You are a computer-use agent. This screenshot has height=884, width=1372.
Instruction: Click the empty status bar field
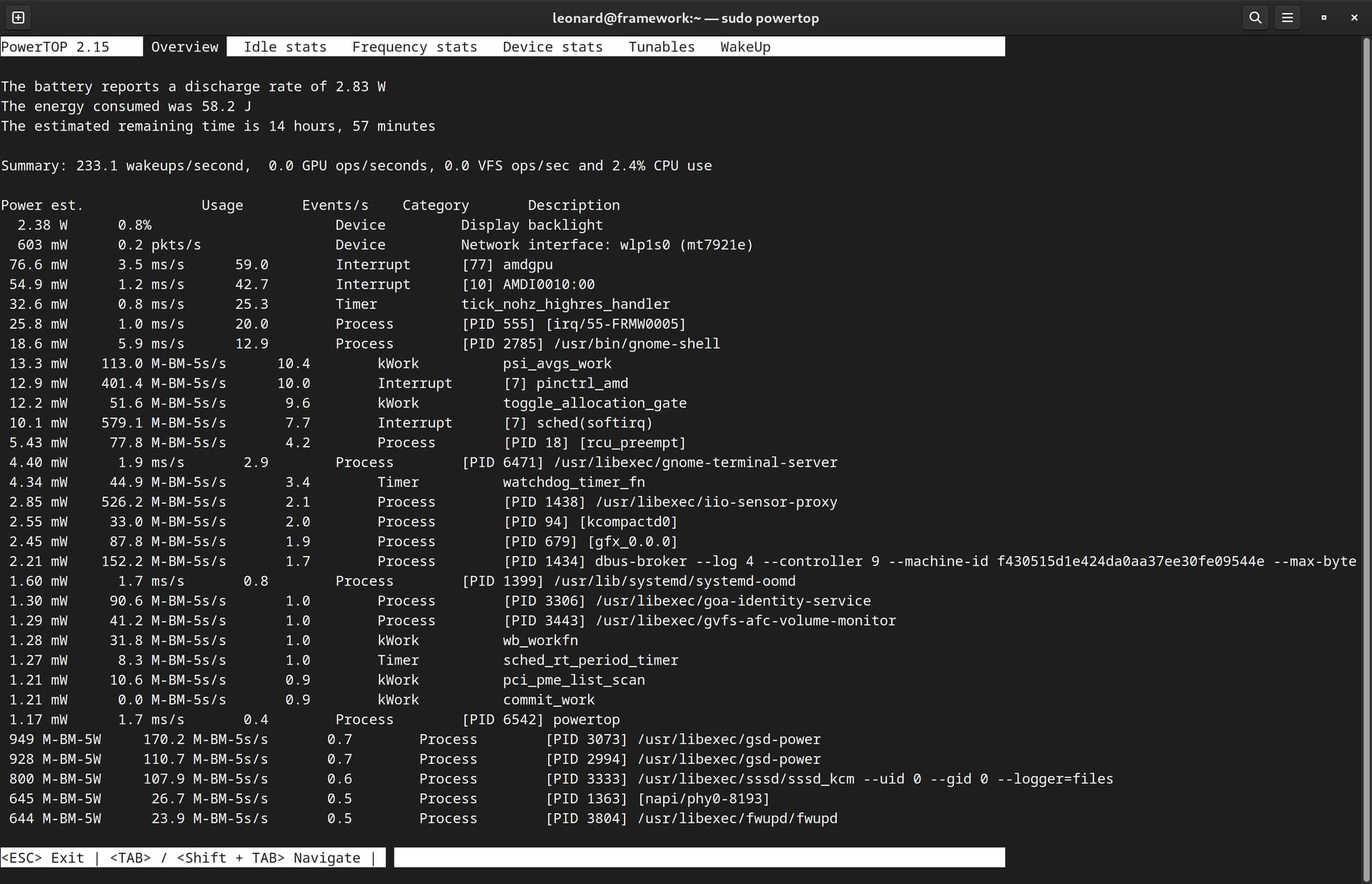pyautogui.click(x=699, y=857)
